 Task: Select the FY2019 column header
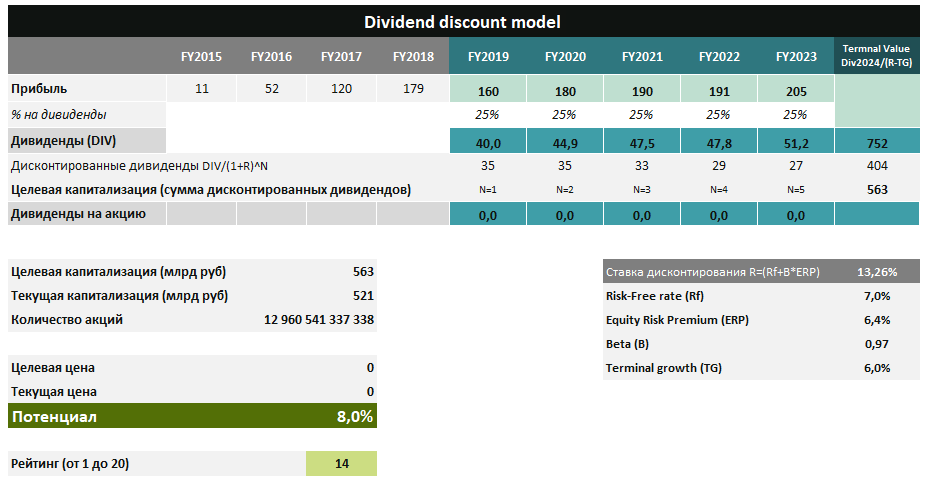[488, 57]
